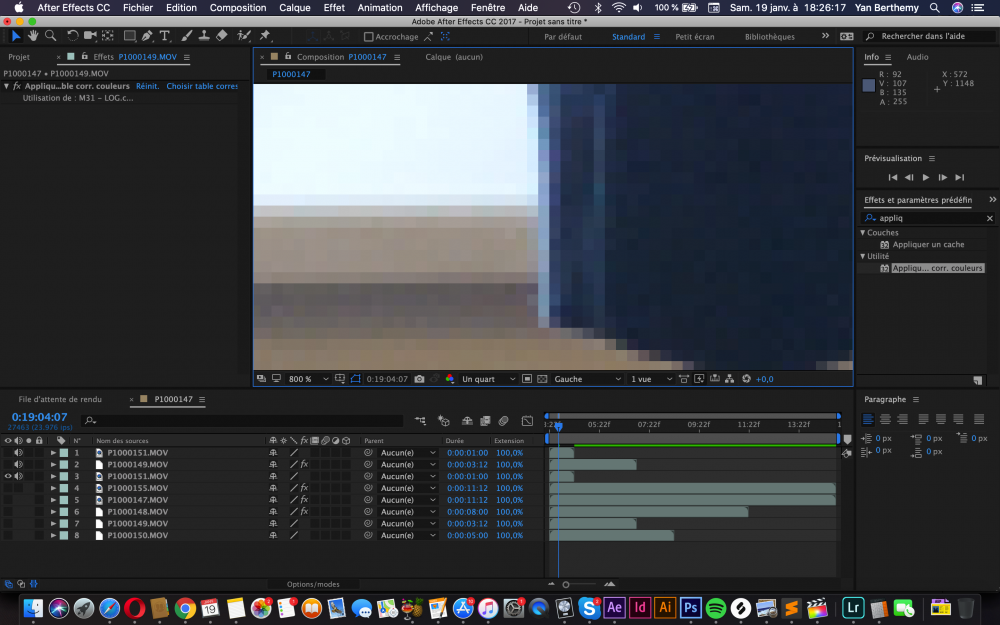1000x625 pixels.
Task: Open the Calque menu
Action: click(x=295, y=7)
